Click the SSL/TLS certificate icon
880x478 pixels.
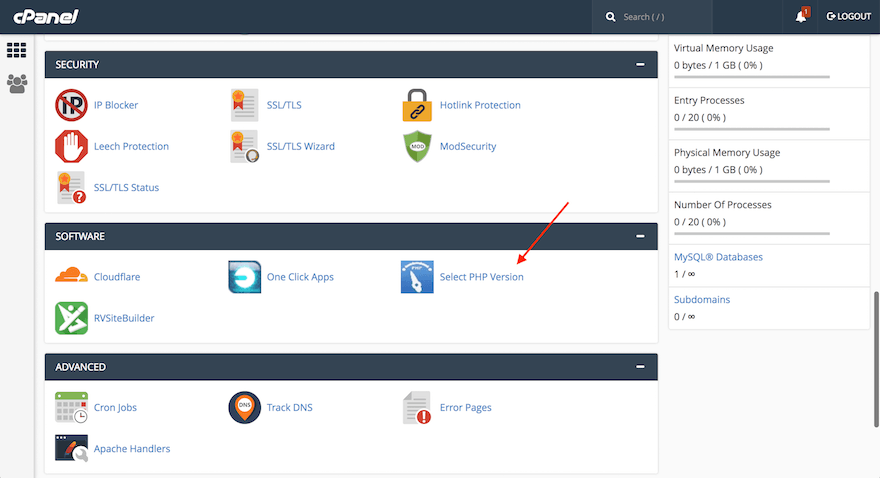coord(244,105)
